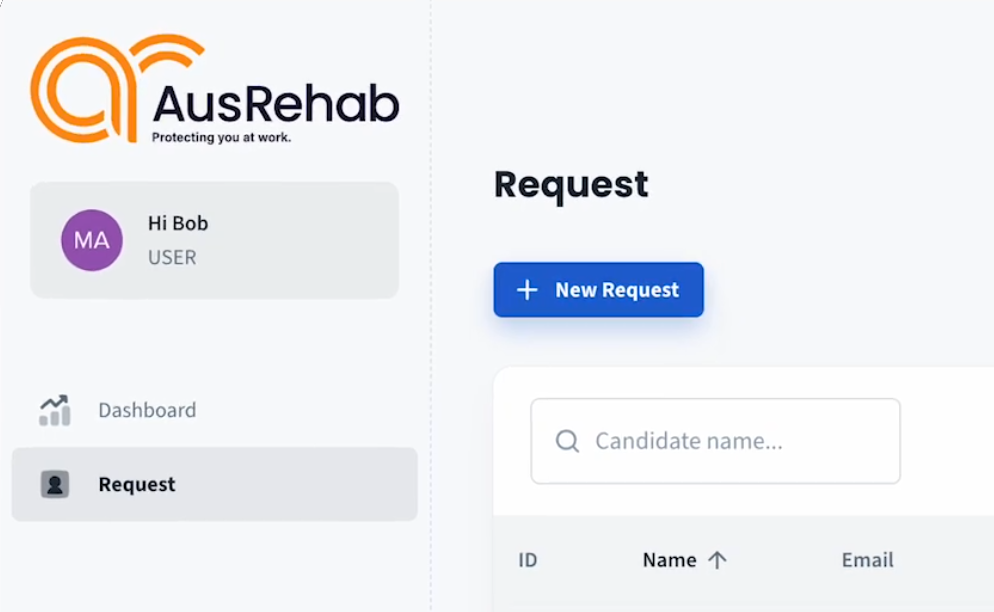Sort the table by Name column
Viewport: 994px width, 612px height.
tap(669, 560)
